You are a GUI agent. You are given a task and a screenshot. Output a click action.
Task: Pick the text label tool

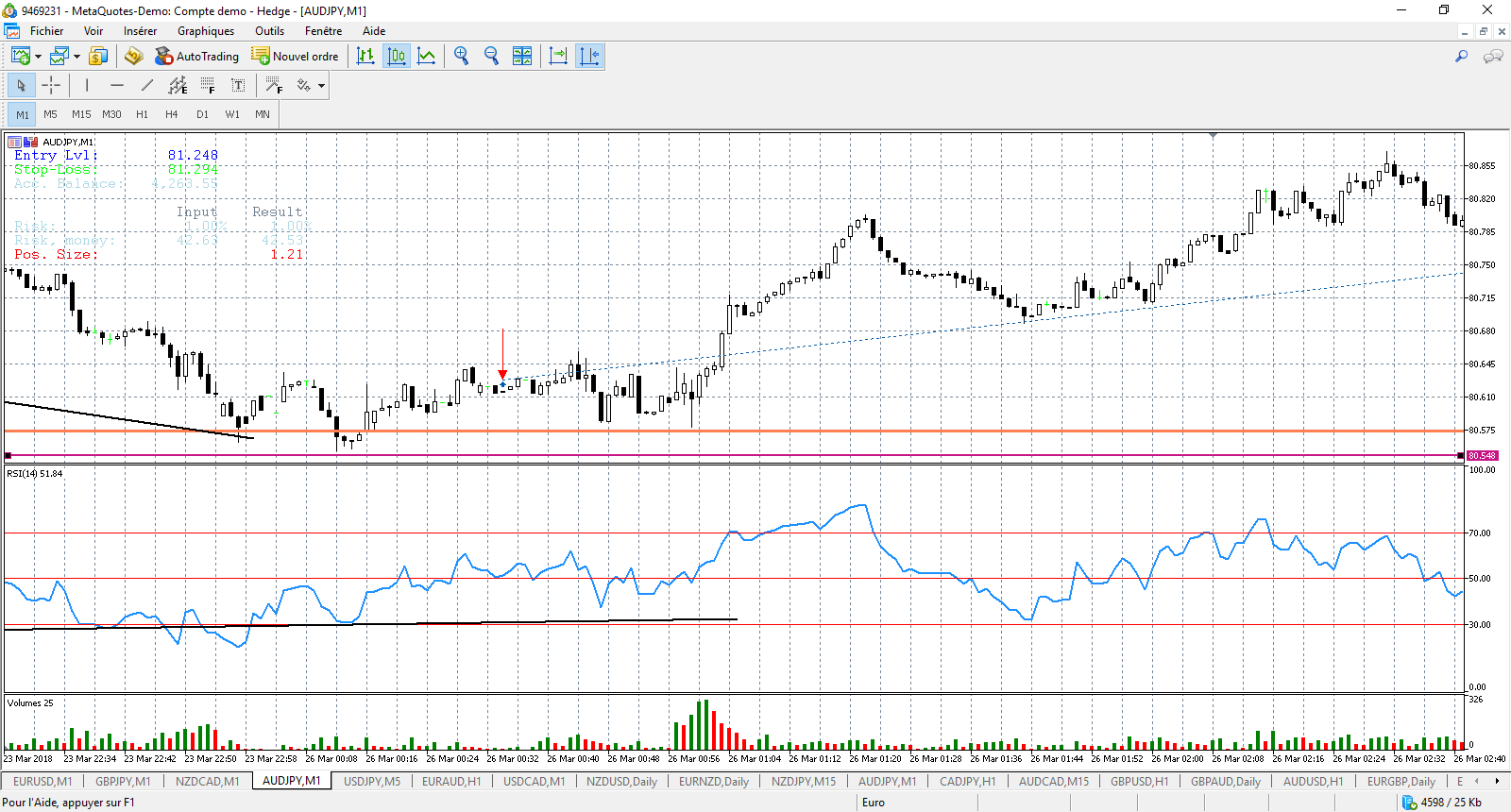tap(238, 86)
